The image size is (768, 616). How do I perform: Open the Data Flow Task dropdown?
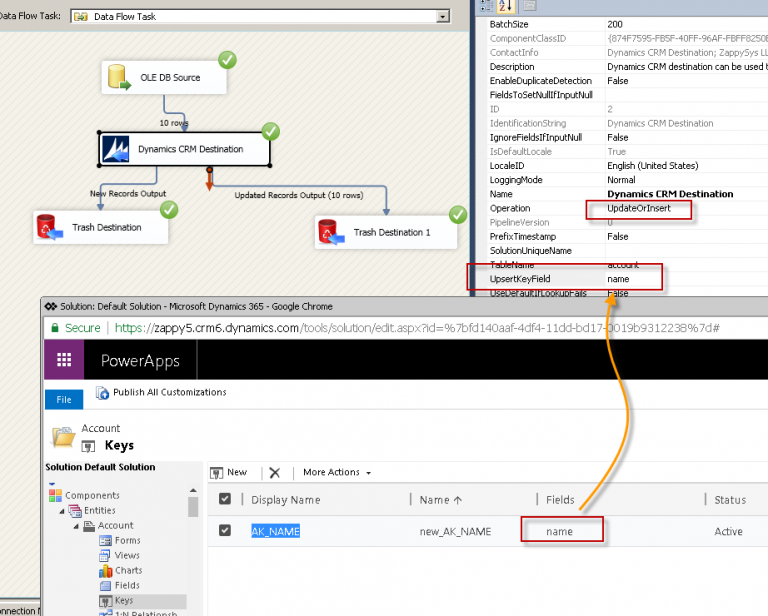click(442, 17)
